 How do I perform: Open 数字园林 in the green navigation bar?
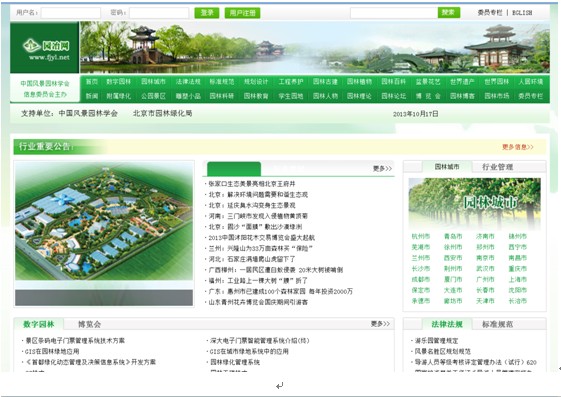coord(118,82)
